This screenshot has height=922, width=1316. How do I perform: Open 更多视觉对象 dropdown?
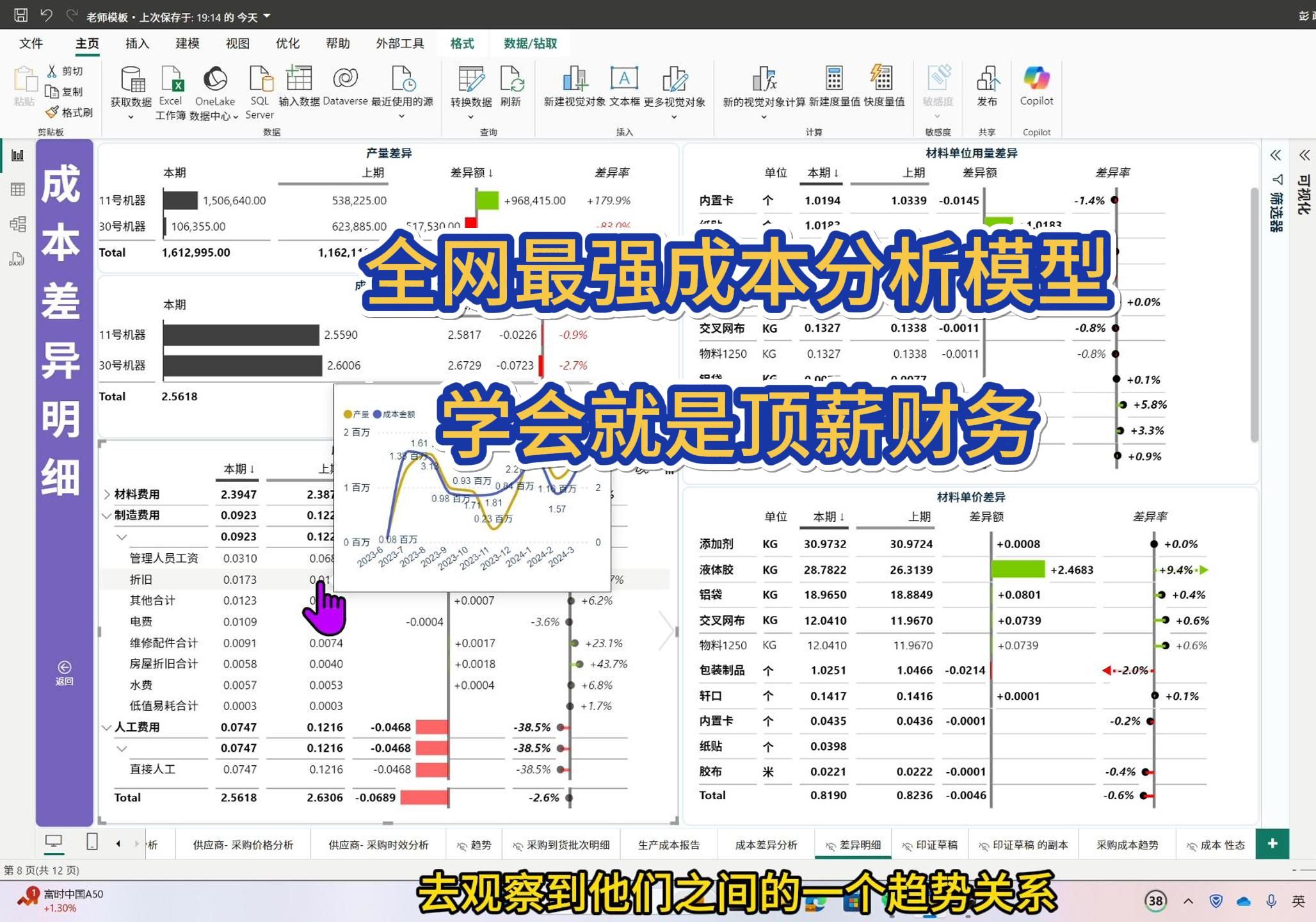click(x=674, y=117)
